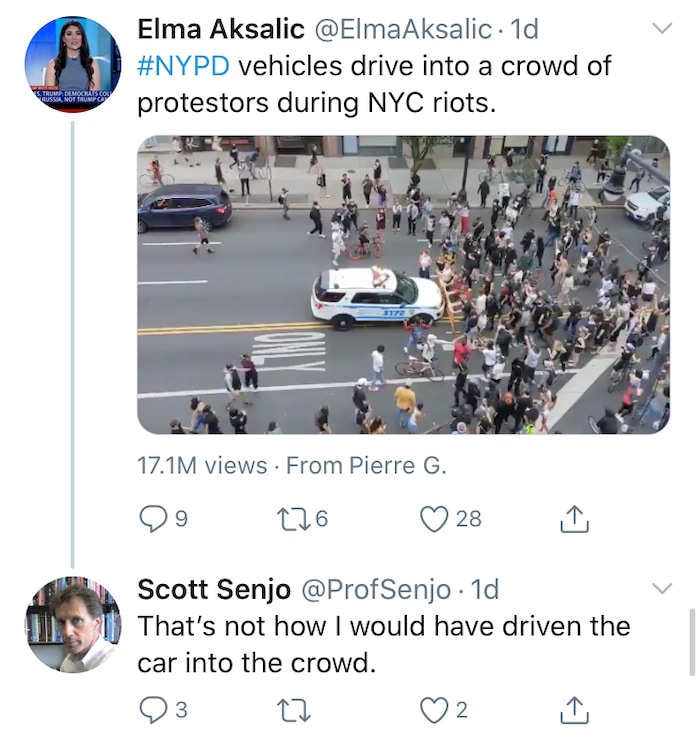Reply to Elma Aksalic's tweet
This screenshot has width=700, height=744.
pyautogui.click(x=153, y=518)
